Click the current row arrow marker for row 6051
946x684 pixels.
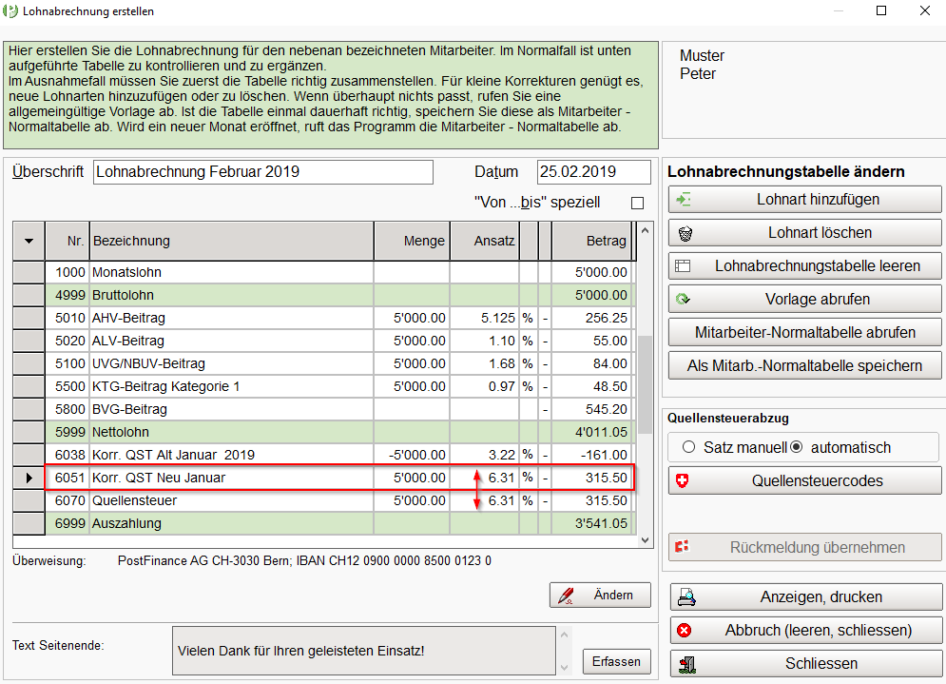coord(29,478)
